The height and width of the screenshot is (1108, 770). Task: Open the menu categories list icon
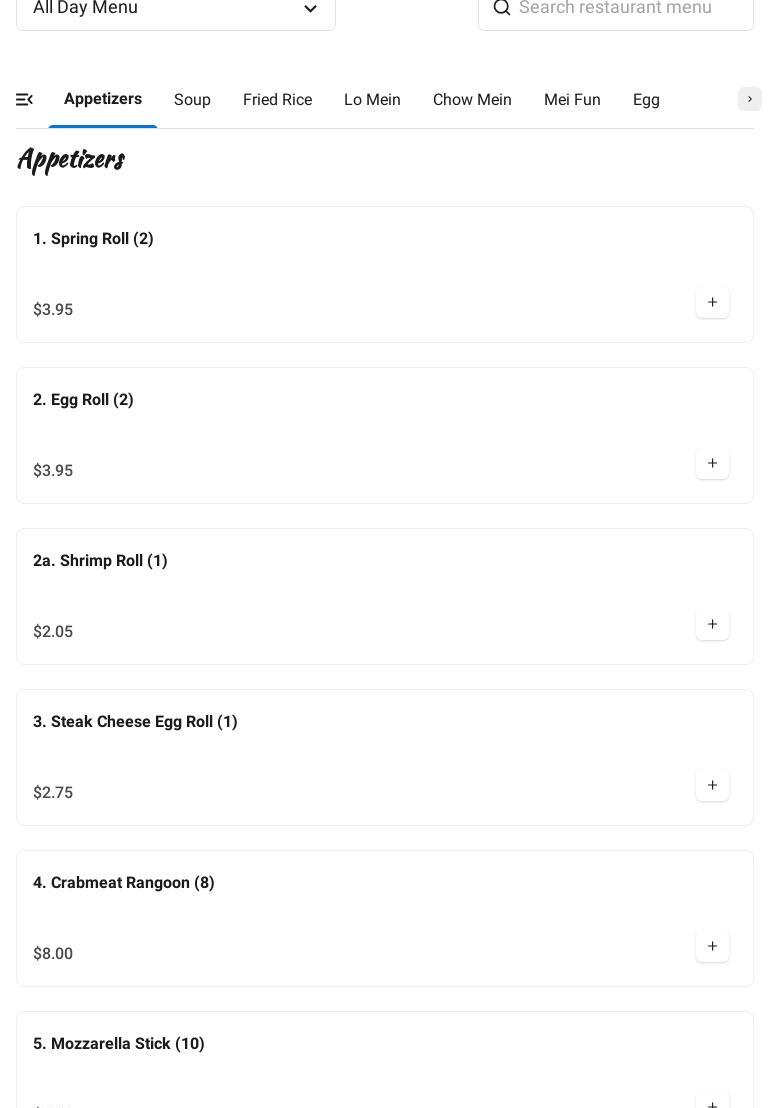click(25, 100)
